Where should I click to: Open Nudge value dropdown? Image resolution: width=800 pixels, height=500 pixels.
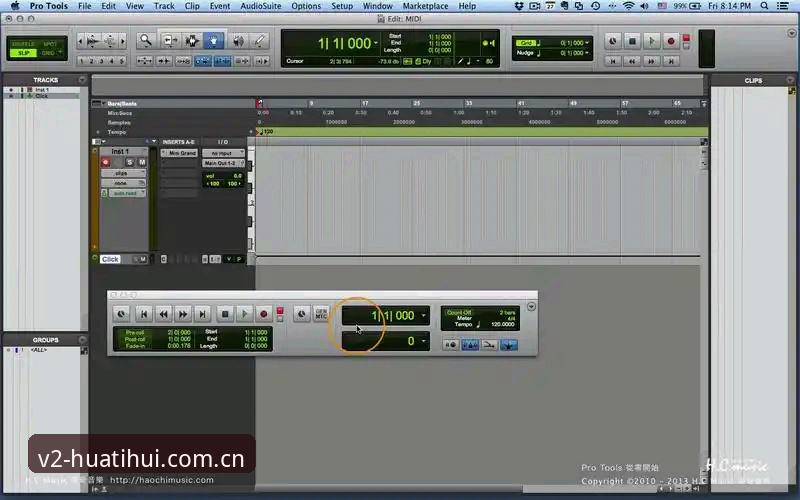pos(587,53)
